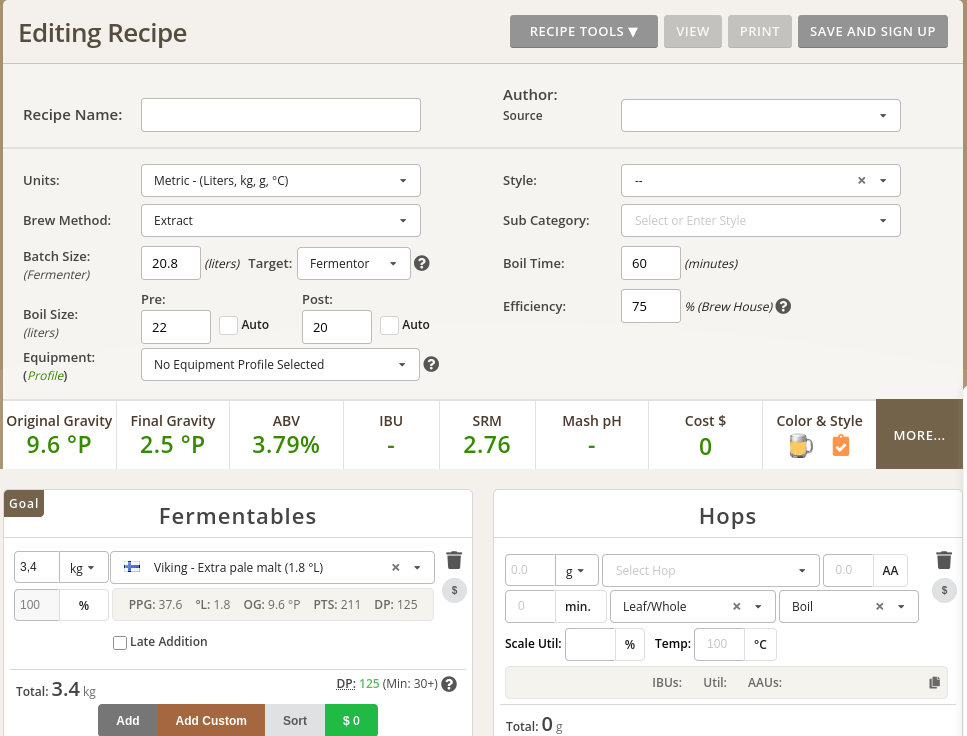Click help icon beside Equipment profile
967x736 pixels.
431,364
